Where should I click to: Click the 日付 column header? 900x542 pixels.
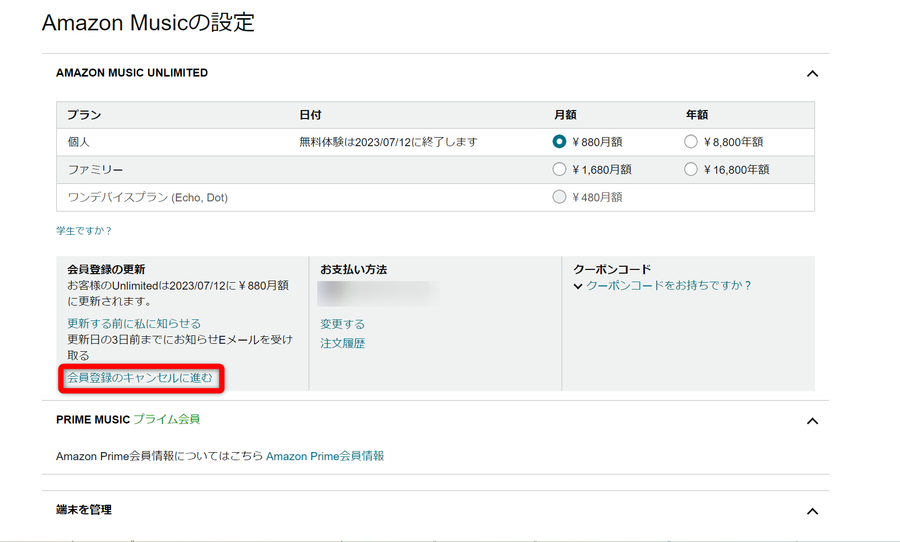coord(310,115)
